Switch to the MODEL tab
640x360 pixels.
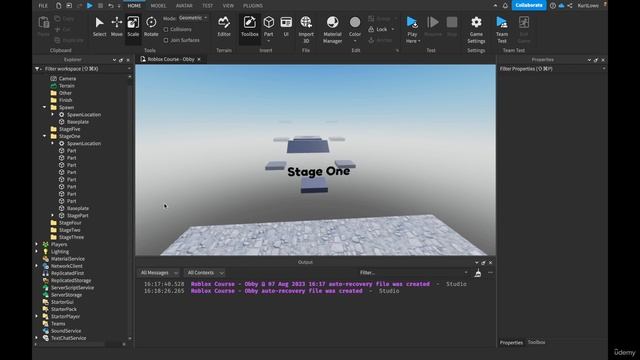(x=158, y=6)
